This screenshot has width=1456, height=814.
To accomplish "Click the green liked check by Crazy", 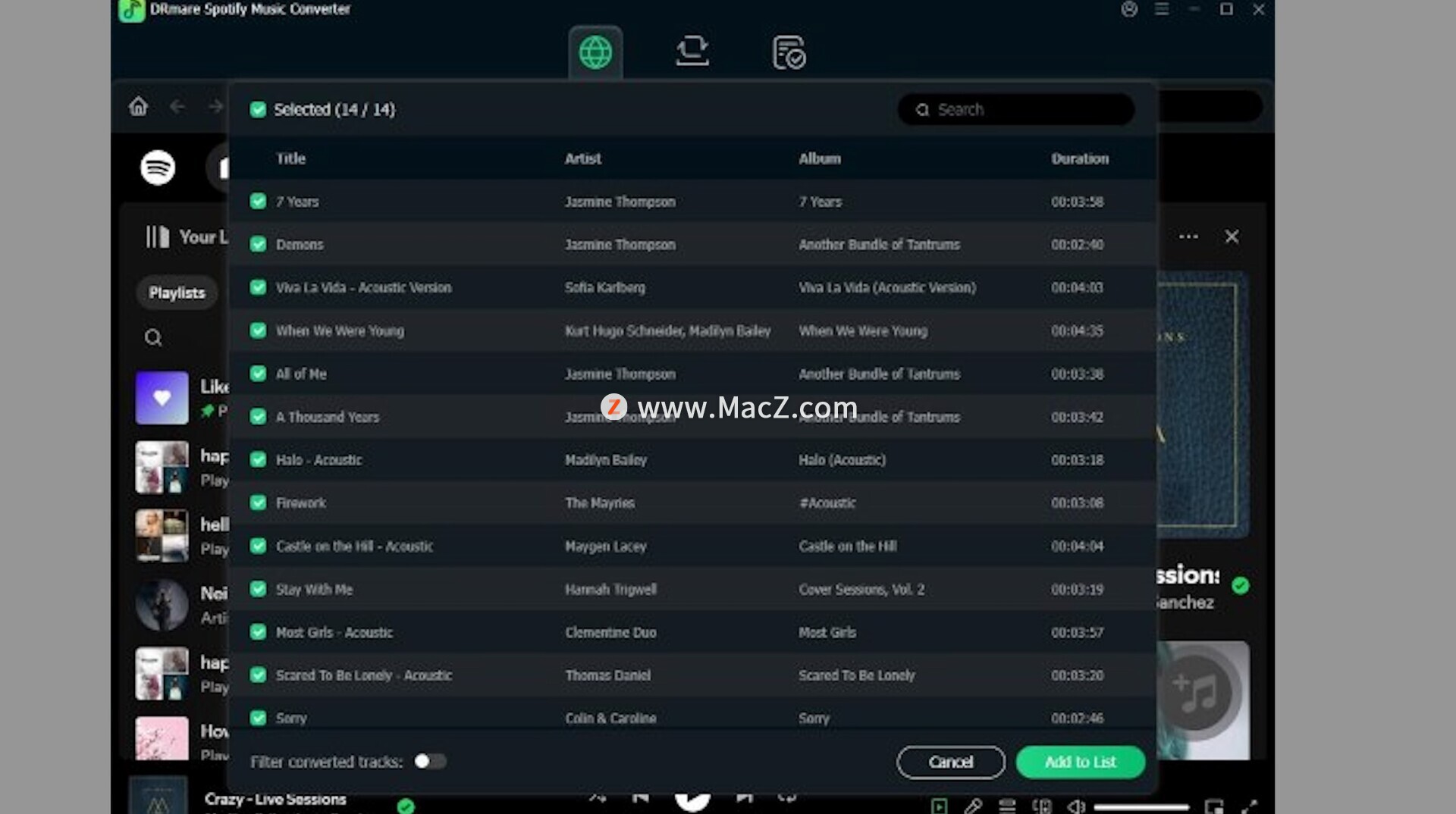I will (406, 806).
